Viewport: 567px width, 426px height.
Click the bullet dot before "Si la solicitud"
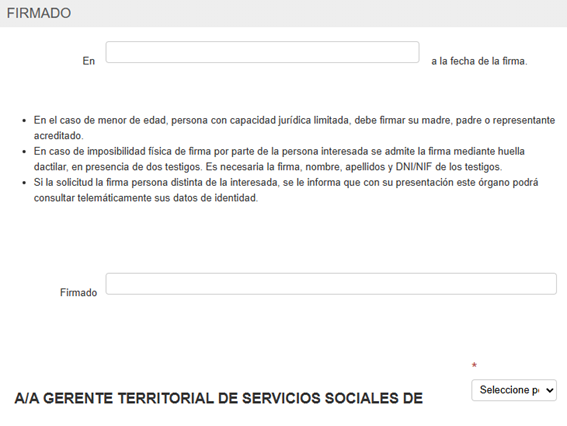(24, 183)
